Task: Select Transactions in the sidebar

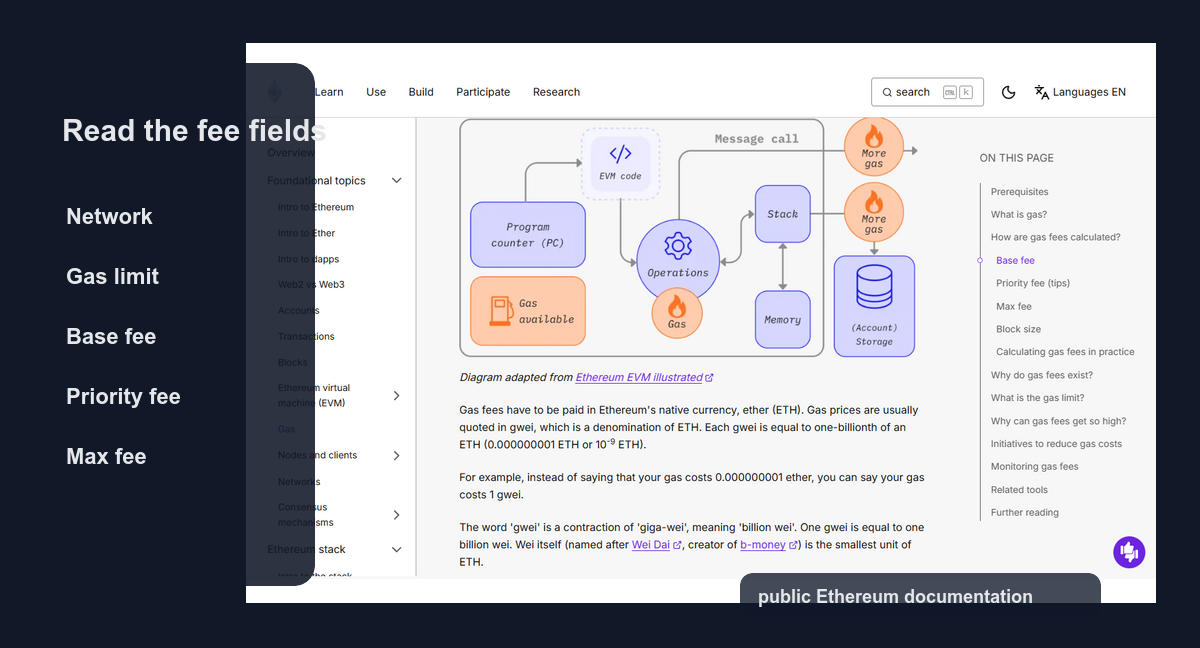Action: coord(306,336)
